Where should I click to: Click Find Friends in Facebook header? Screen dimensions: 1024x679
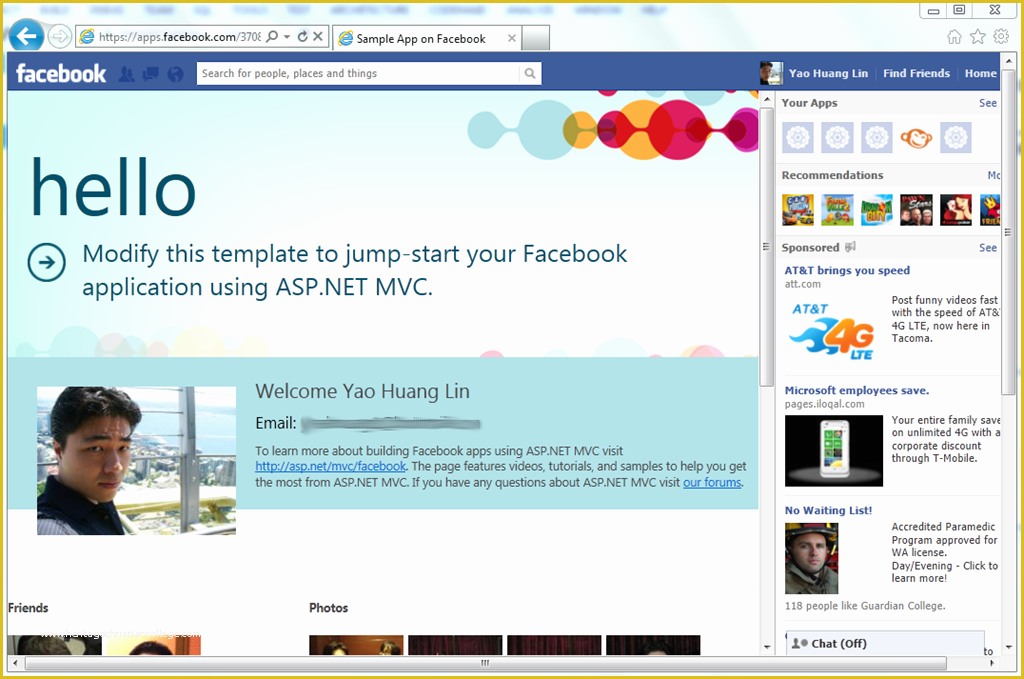point(916,73)
